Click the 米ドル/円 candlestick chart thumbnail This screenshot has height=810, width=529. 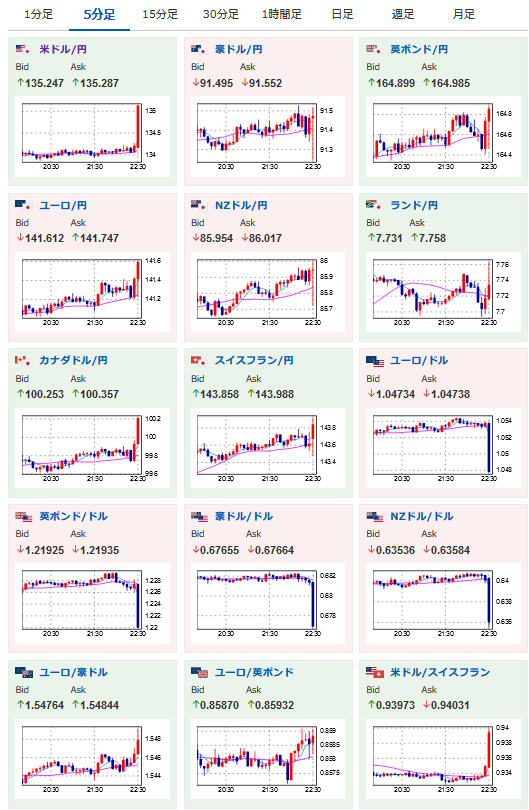pos(92,136)
